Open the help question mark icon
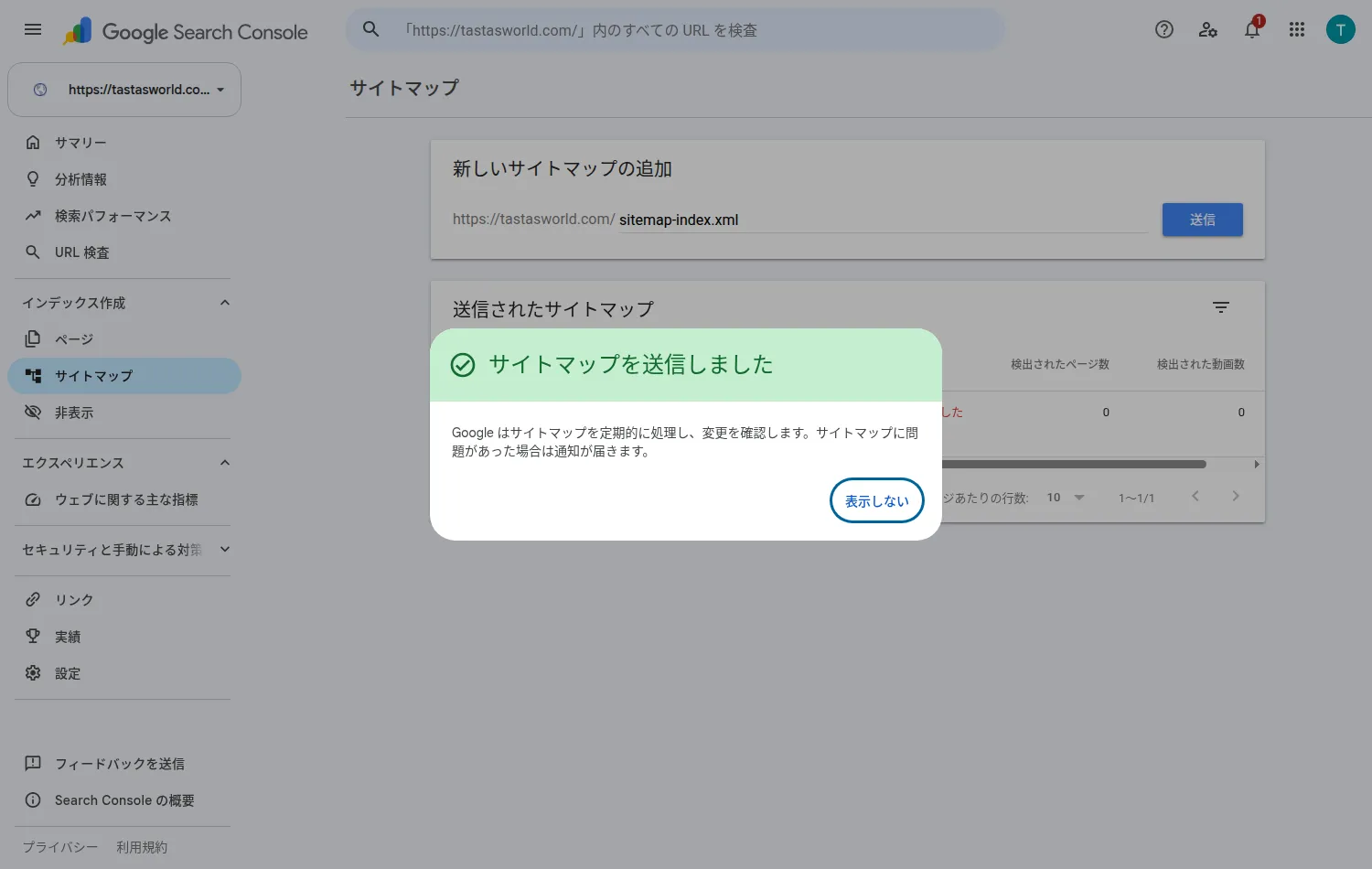 click(1164, 29)
